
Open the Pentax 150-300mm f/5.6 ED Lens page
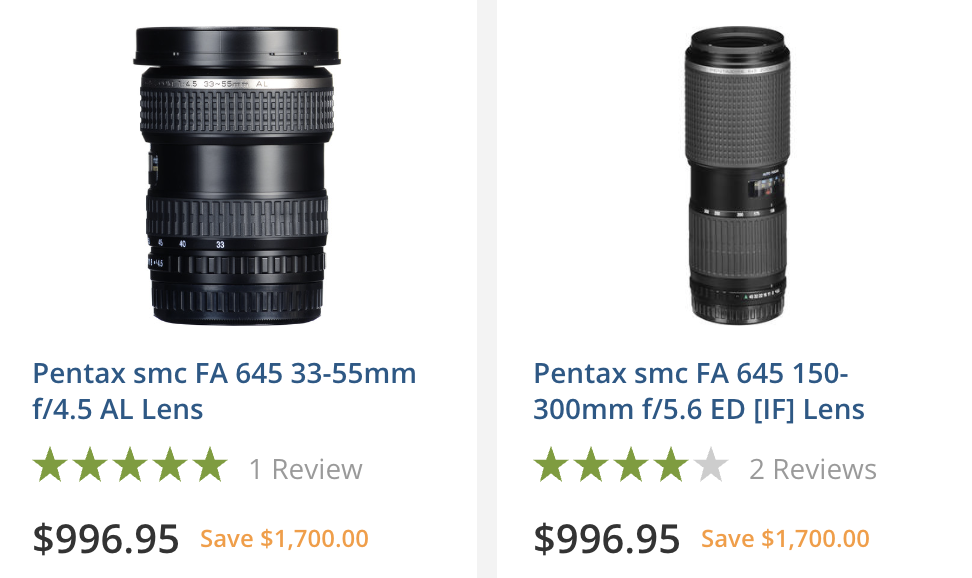[x=700, y=390]
